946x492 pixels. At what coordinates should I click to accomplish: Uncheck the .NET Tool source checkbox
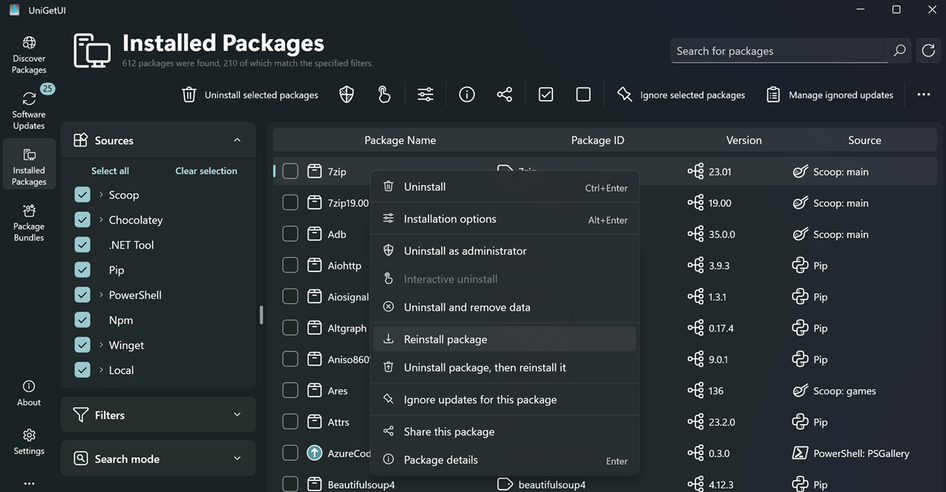pyautogui.click(x=82, y=244)
